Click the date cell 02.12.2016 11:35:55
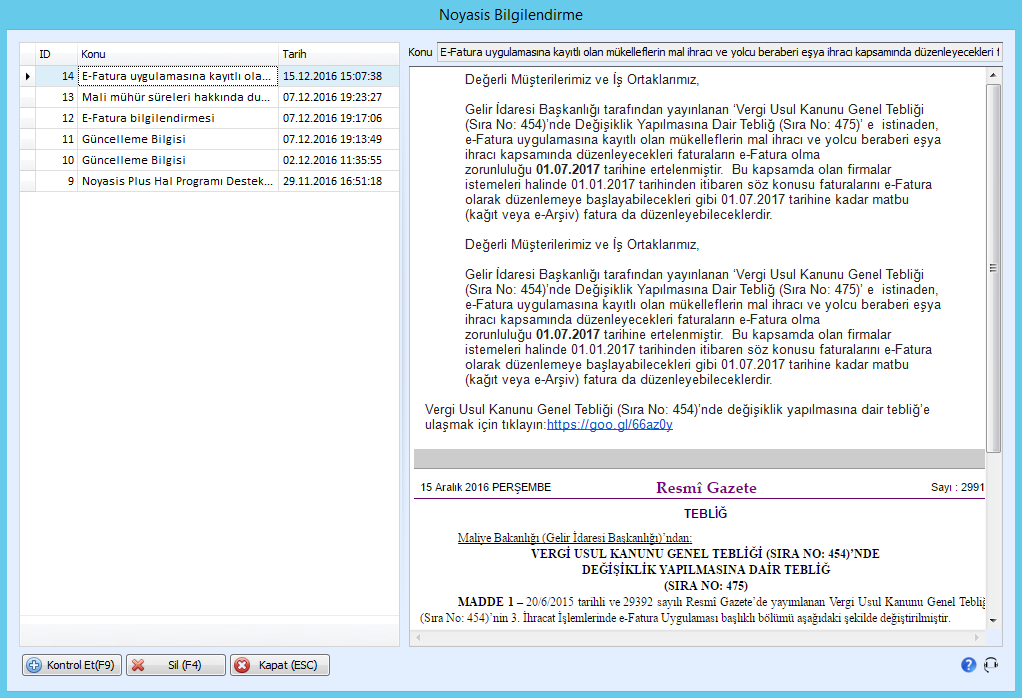Viewport: 1022px width, 698px height. [338, 160]
